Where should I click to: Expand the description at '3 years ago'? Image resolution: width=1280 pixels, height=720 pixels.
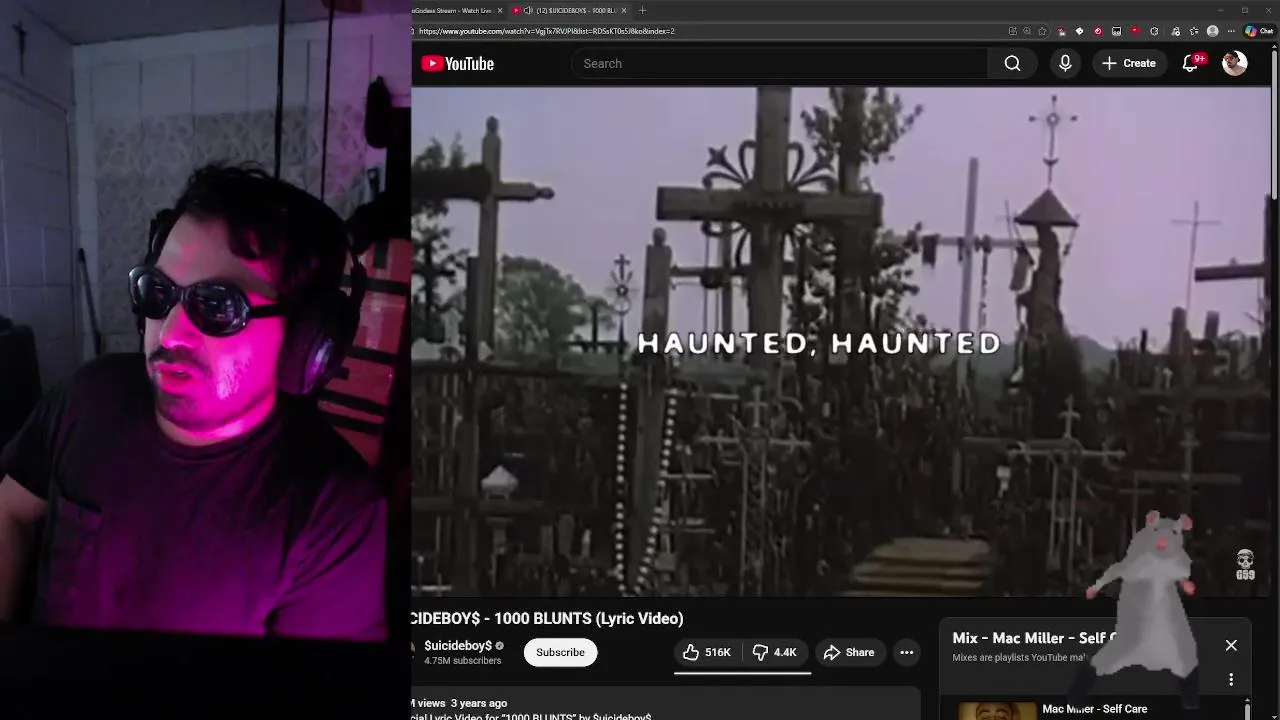478,703
